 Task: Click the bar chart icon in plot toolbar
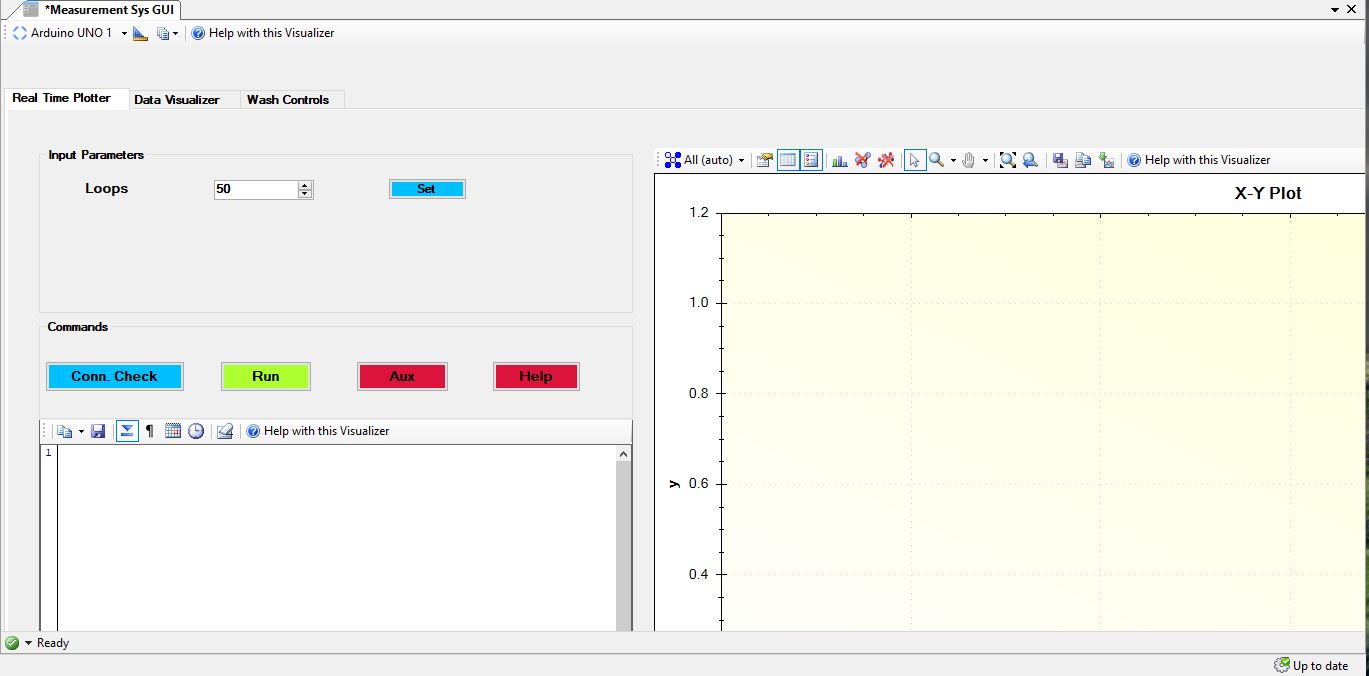[840, 160]
